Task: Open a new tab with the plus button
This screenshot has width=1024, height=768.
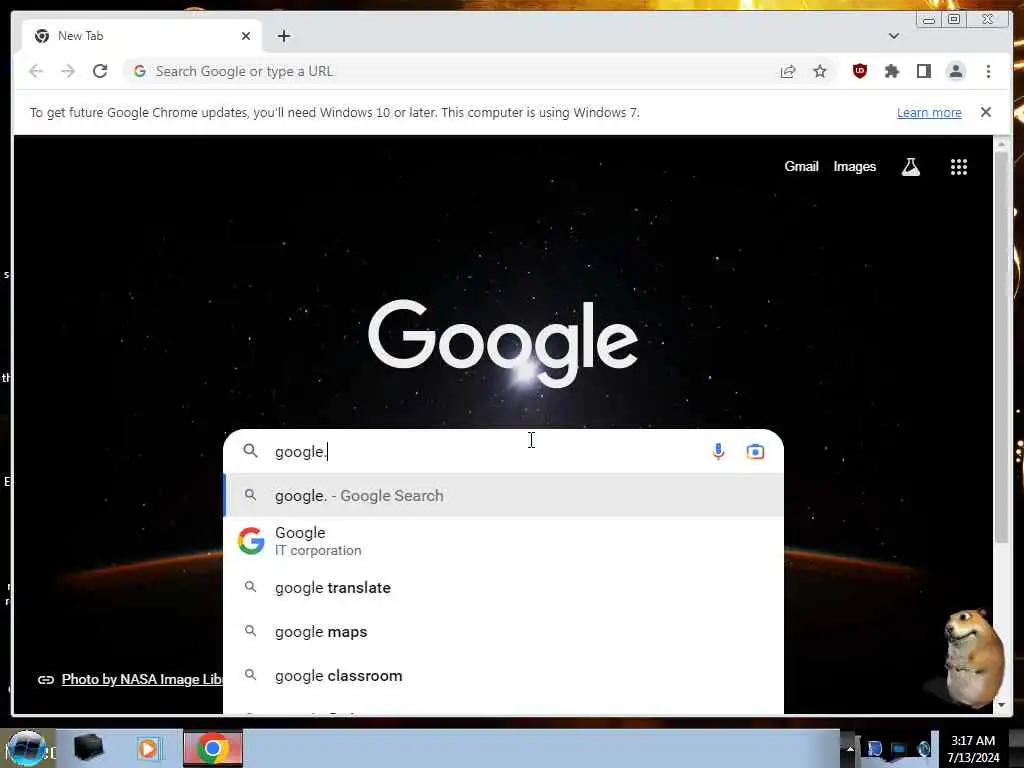Action: pyautogui.click(x=283, y=36)
